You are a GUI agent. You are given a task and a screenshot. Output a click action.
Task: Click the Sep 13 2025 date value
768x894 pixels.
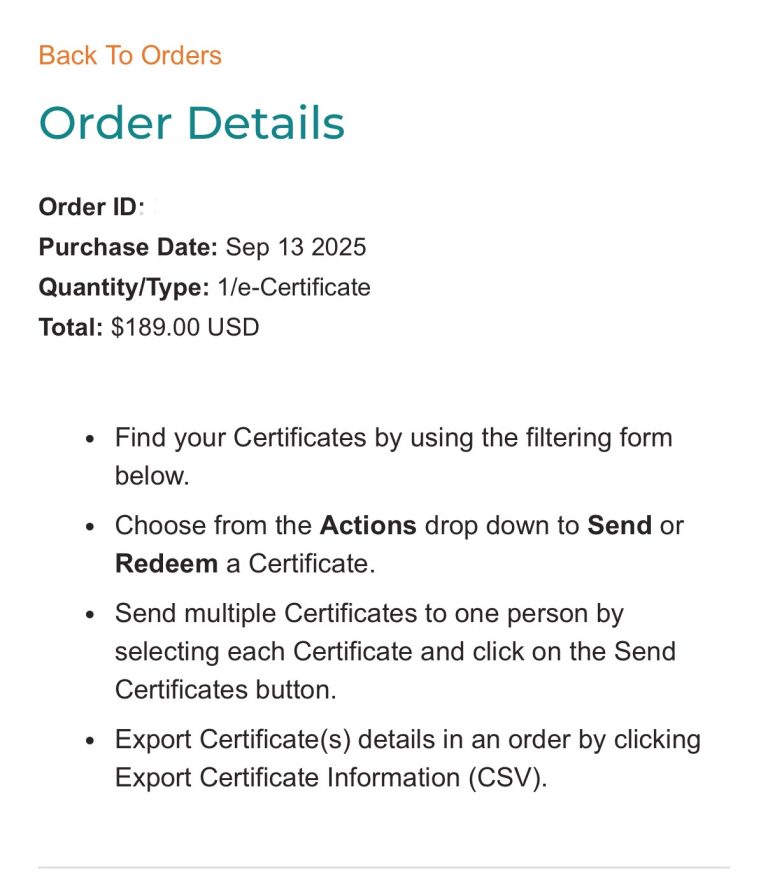tap(296, 247)
